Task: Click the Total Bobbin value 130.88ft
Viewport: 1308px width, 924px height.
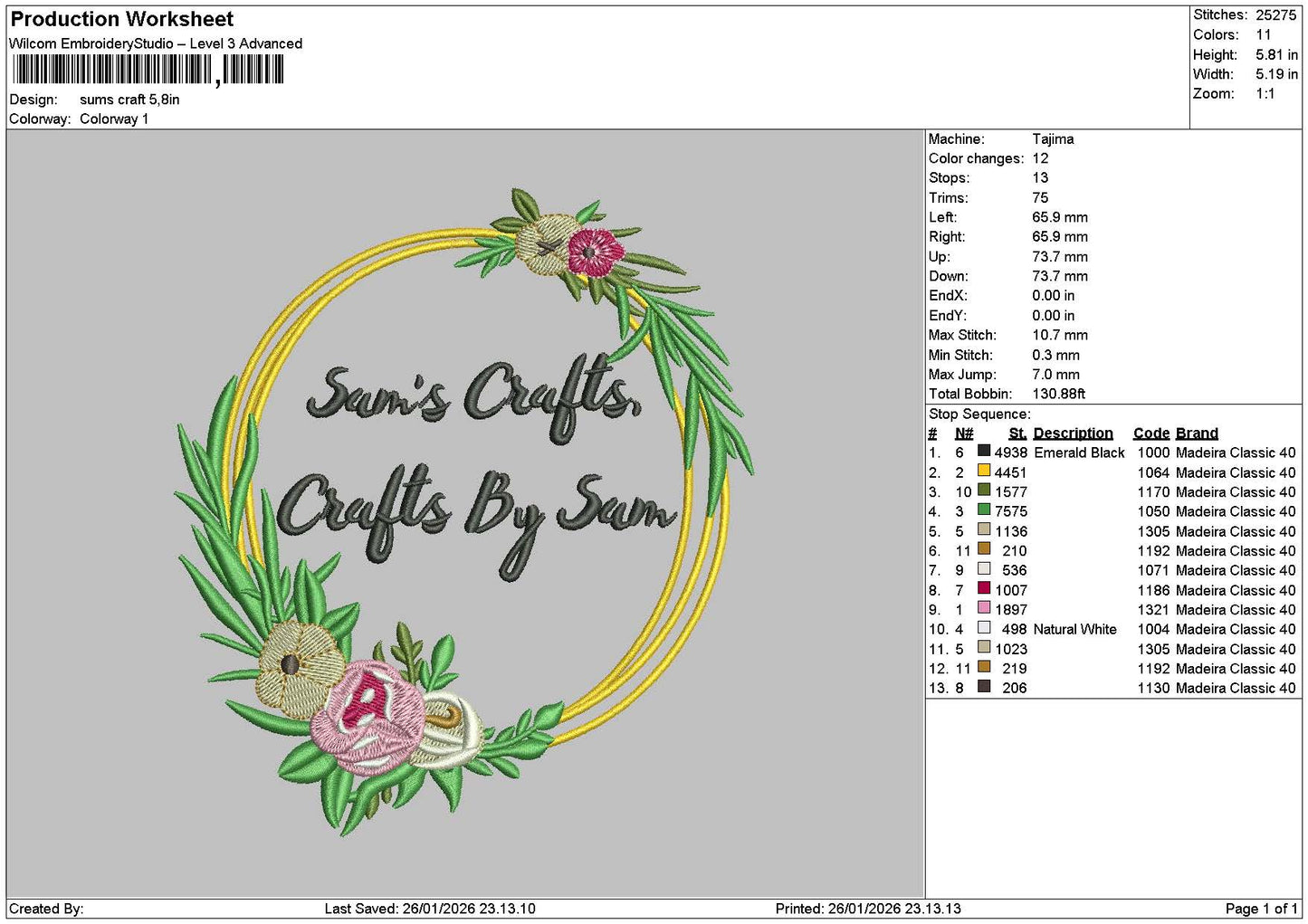Action: 1058,394
